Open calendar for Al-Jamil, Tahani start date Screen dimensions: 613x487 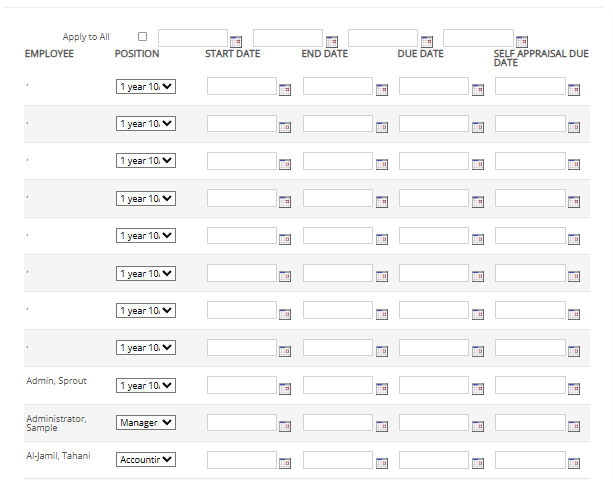[285, 463]
